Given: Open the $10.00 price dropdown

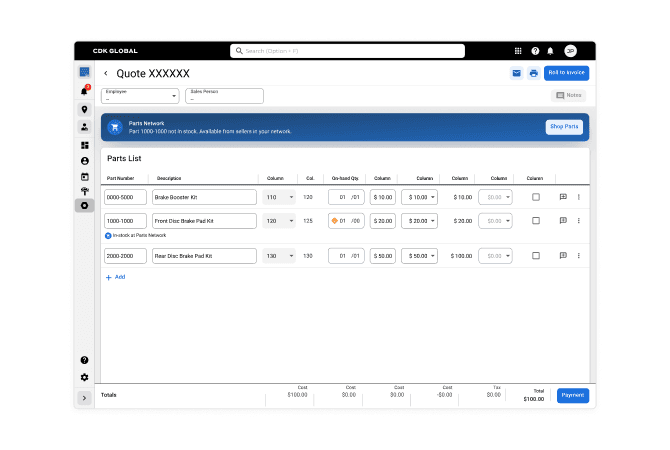Looking at the screenshot, I should [419, 197].
